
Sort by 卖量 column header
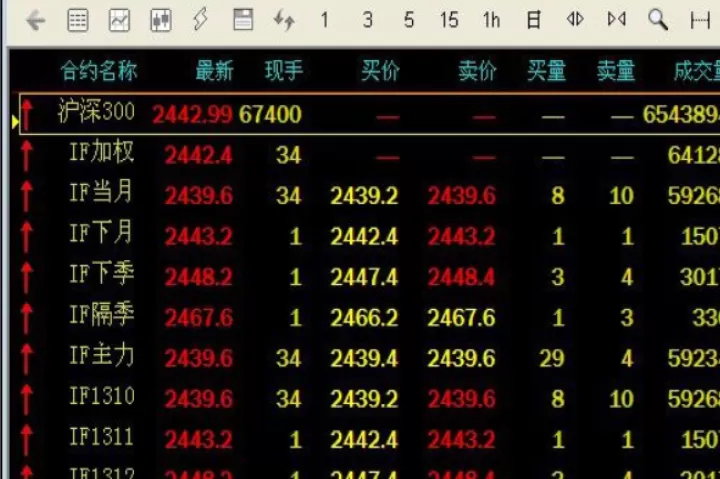coord(616,71)
